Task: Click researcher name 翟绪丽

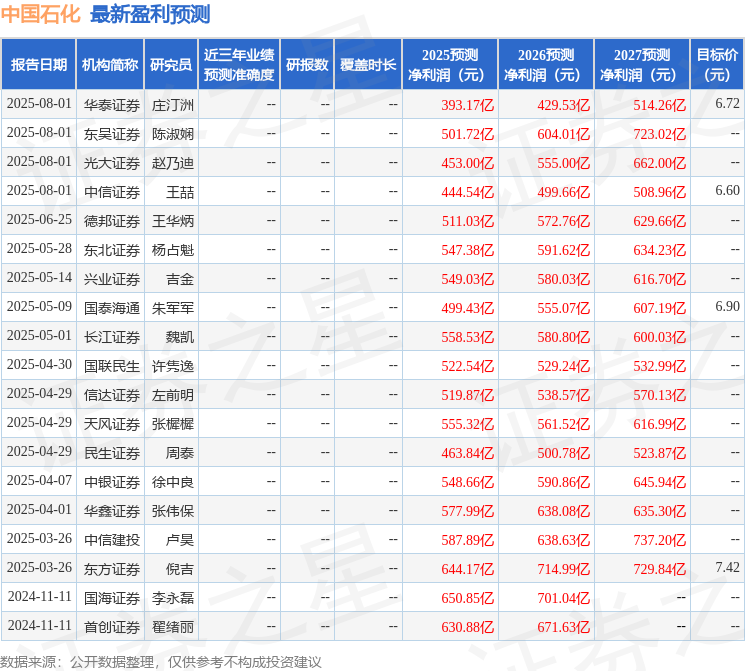Action: [x=172, y=627]
